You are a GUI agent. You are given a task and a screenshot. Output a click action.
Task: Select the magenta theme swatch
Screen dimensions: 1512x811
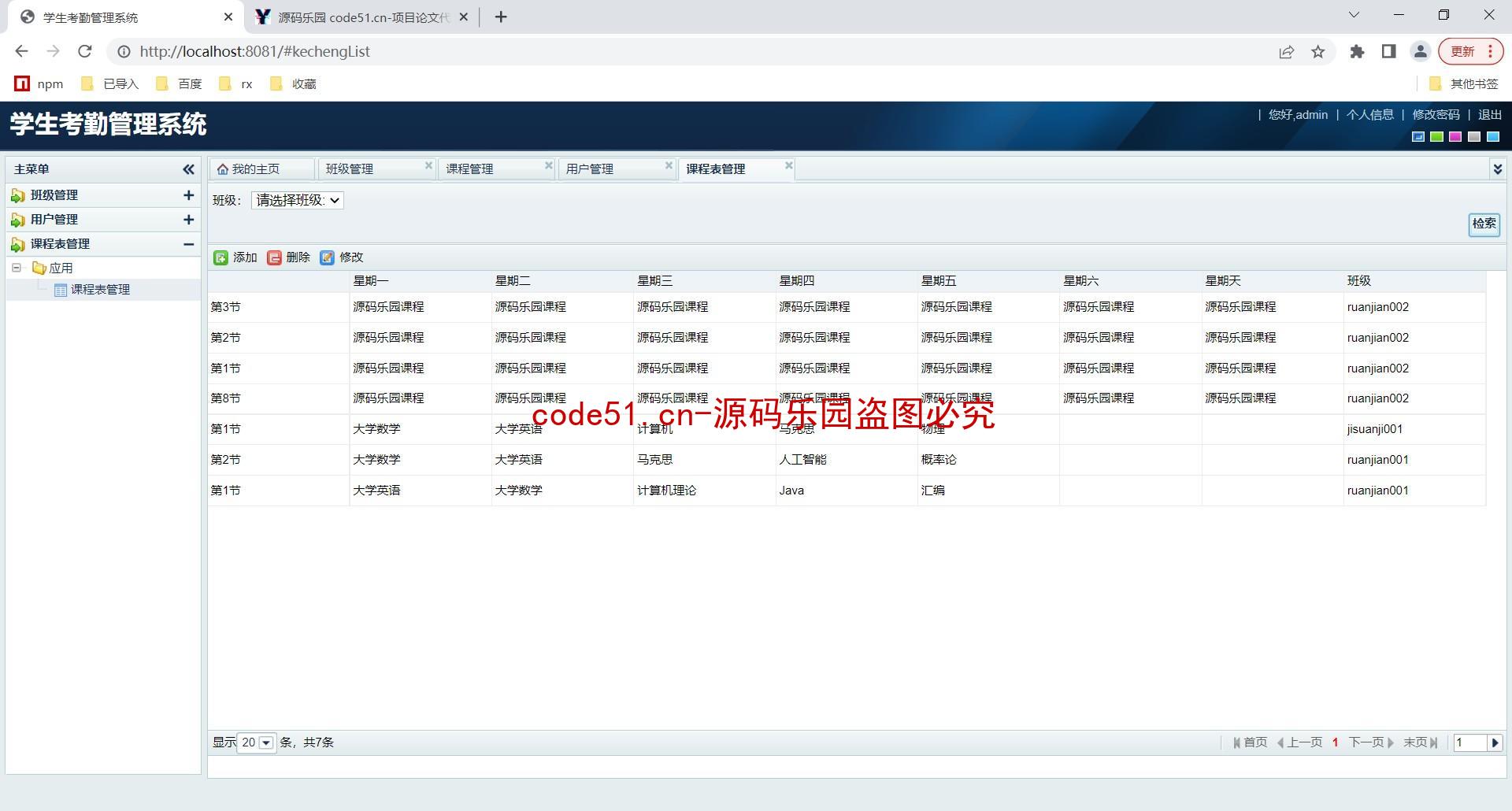(x=1455, y=137)
